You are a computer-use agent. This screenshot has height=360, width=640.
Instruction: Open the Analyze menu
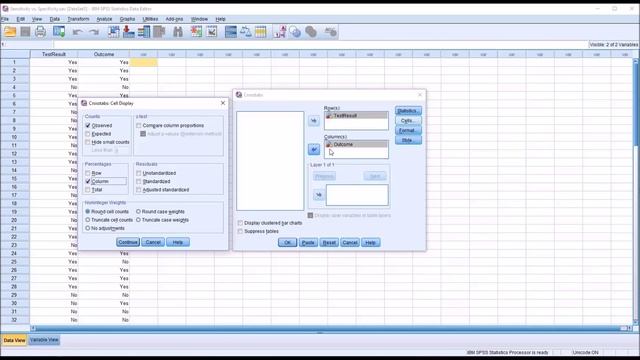pos(104,19)
